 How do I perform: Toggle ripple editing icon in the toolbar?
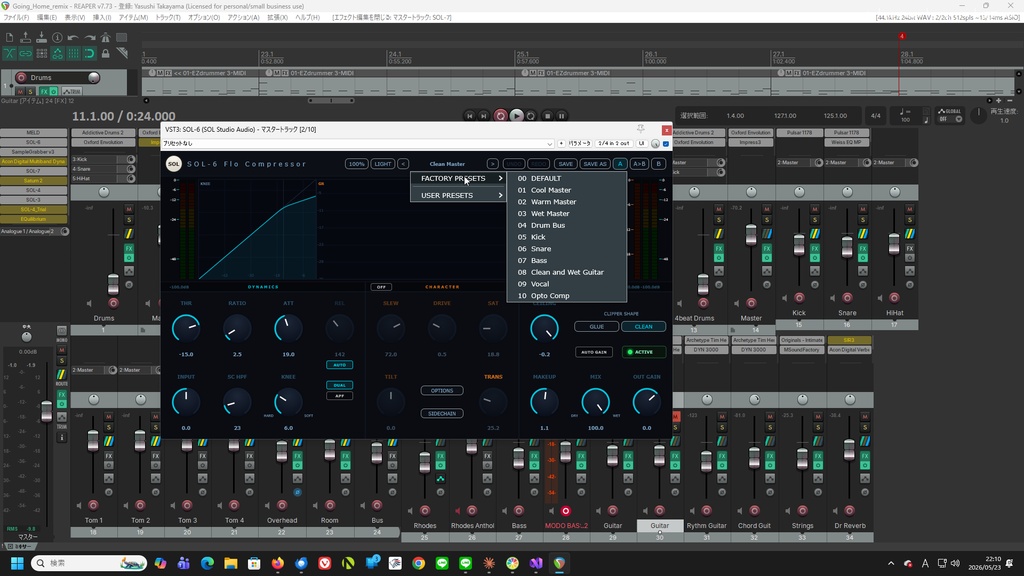[x=42, y=54]
